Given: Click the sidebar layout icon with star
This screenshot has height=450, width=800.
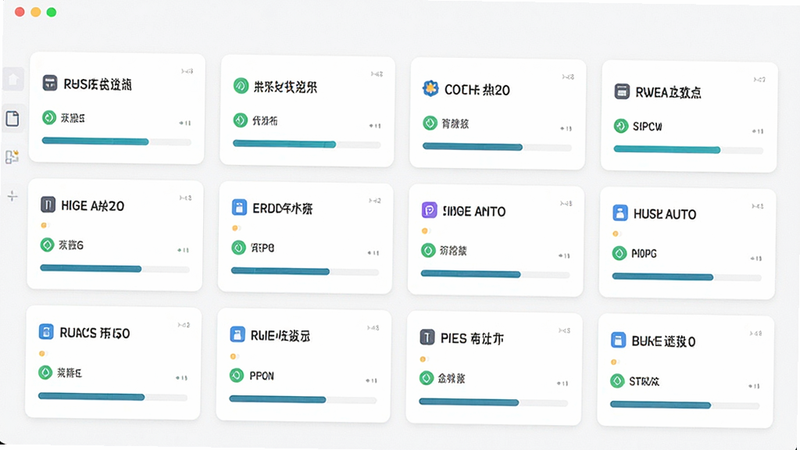Looking at the screenshot, I should [x=12, y=157].
